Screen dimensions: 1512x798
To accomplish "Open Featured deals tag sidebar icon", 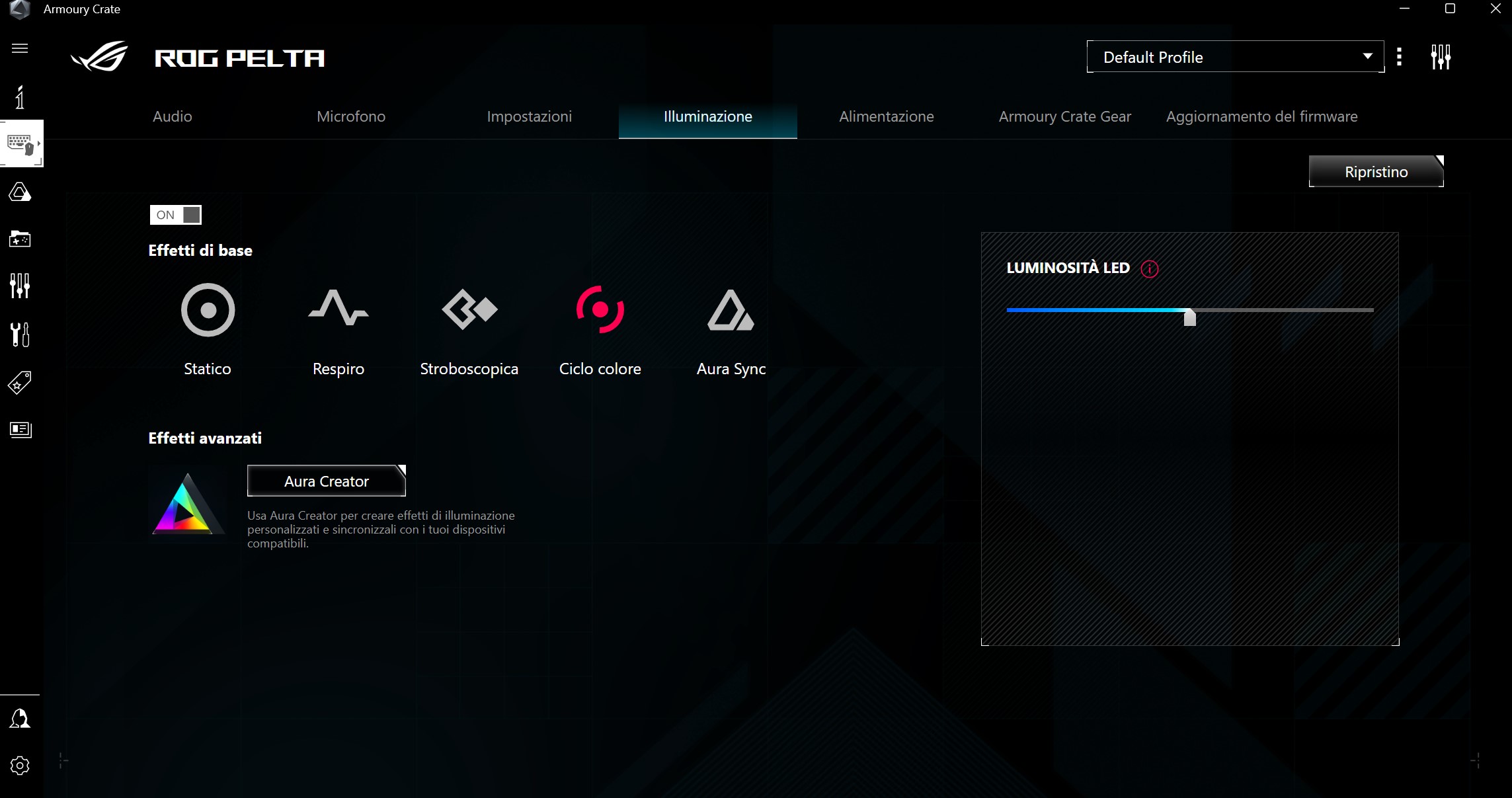I will pyautogui.click(x=20, y=383).
